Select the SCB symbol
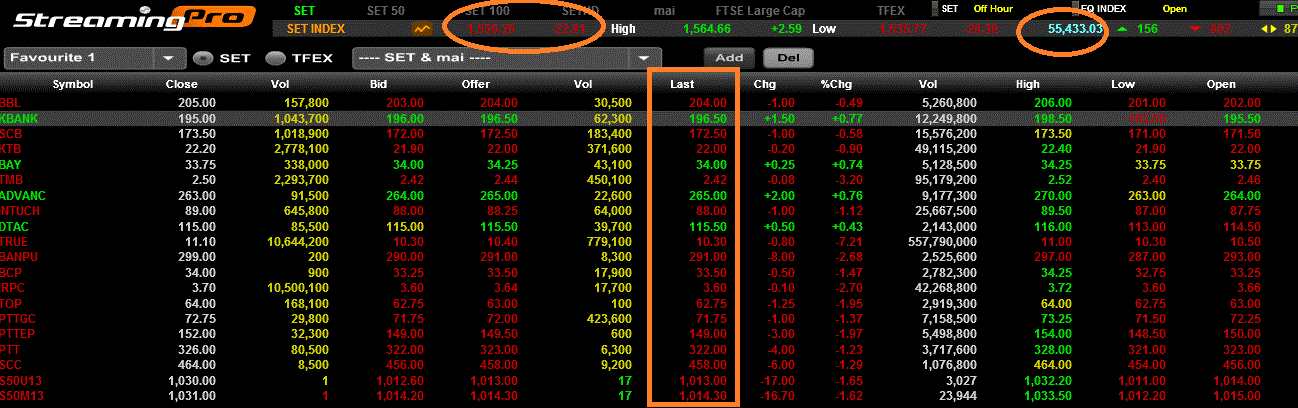Screen dimensions: 1298x408 (11, 133)
